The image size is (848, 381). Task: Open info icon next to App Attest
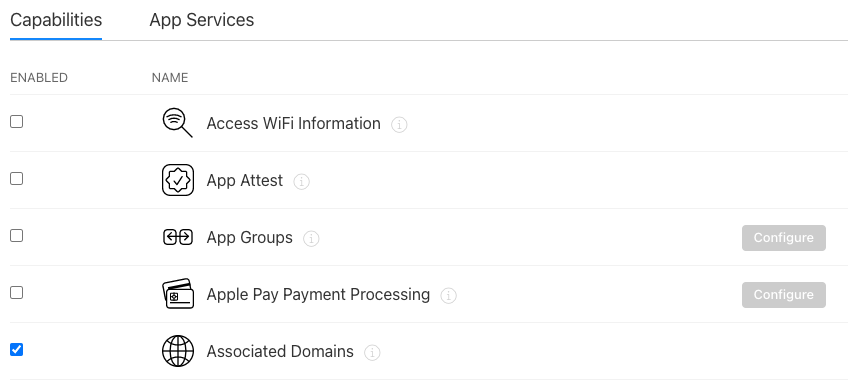coord(301,181)
